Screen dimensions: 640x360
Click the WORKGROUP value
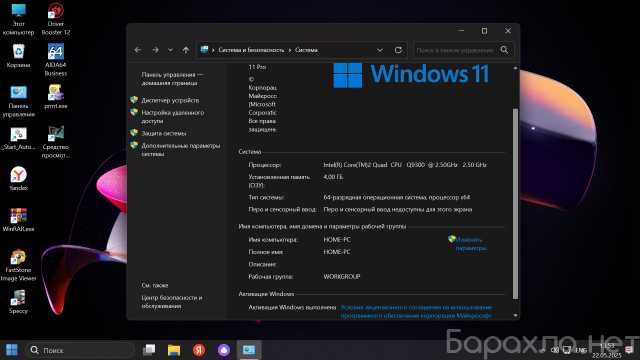pyautogui.click(x=342, y=276)
